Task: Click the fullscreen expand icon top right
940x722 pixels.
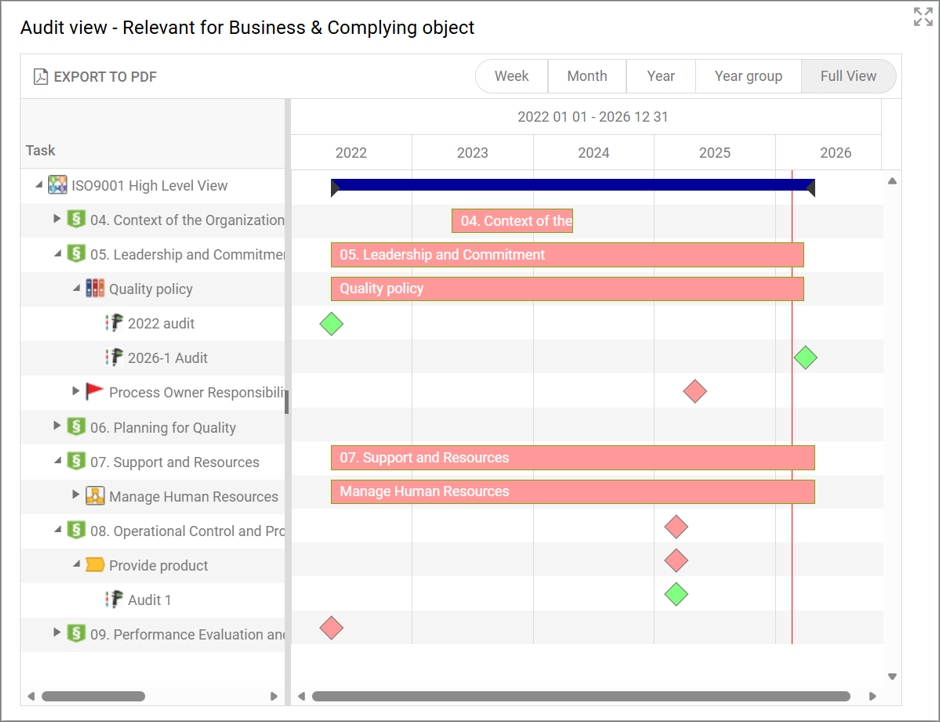Action: 922,16
